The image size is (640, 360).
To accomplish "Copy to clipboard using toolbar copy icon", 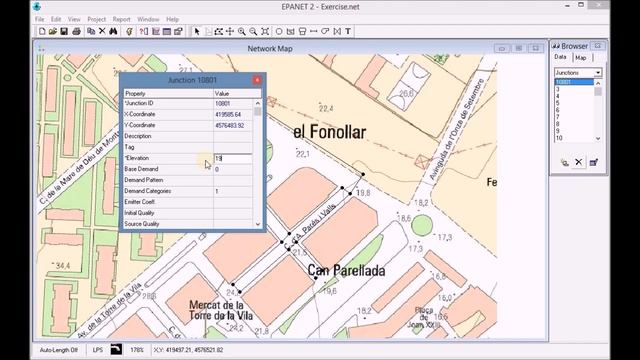I will (x=91, y=31).
